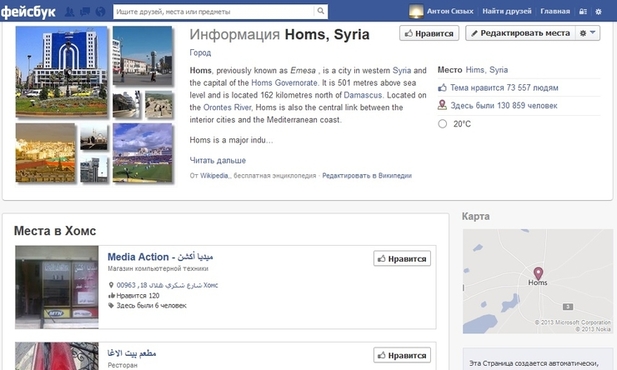Open large blue building photo
Image resolution: width=617 pixels, height=370 pixels.
pos(61,72)
